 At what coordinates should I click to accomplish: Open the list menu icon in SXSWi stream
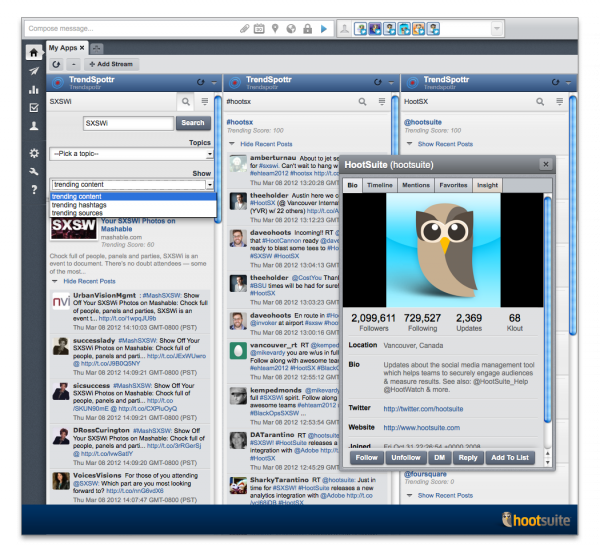click(205, 101)
